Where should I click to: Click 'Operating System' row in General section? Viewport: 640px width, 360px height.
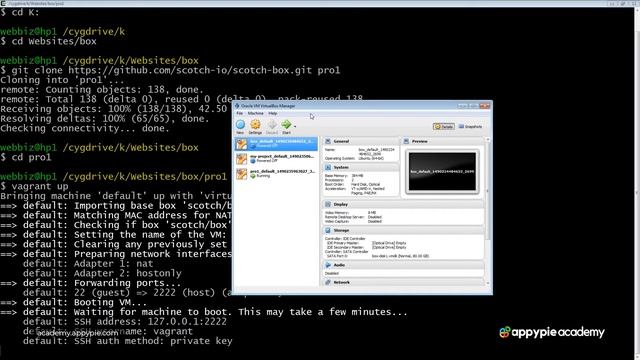coord(354,158)
